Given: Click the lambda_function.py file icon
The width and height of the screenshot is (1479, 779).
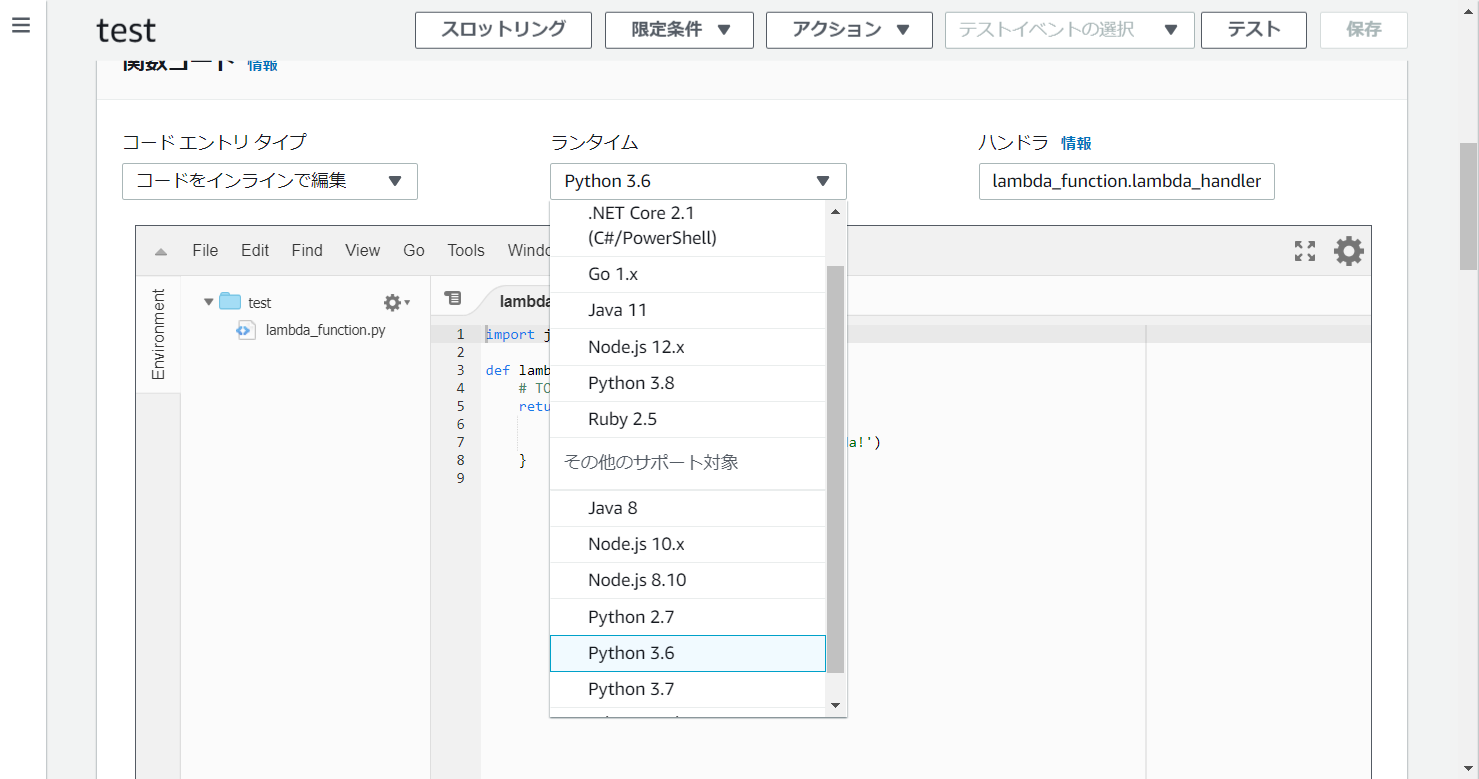Looking at the screenshot, I should (245, 330).
